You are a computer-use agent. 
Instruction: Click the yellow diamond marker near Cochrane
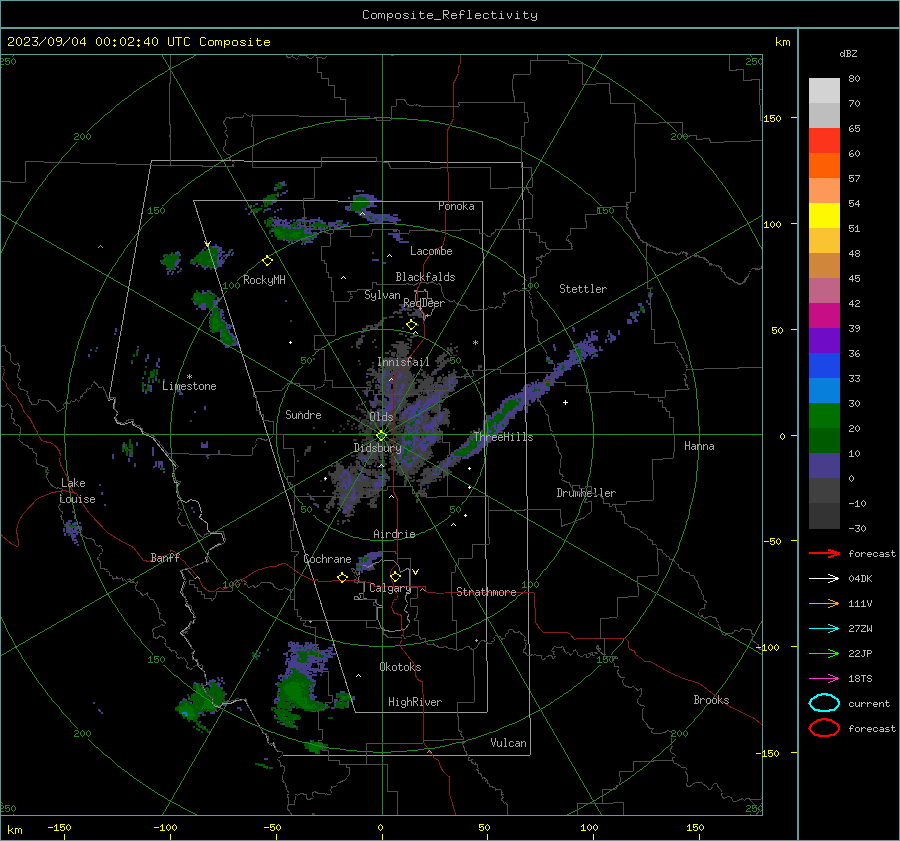point(342,577)
